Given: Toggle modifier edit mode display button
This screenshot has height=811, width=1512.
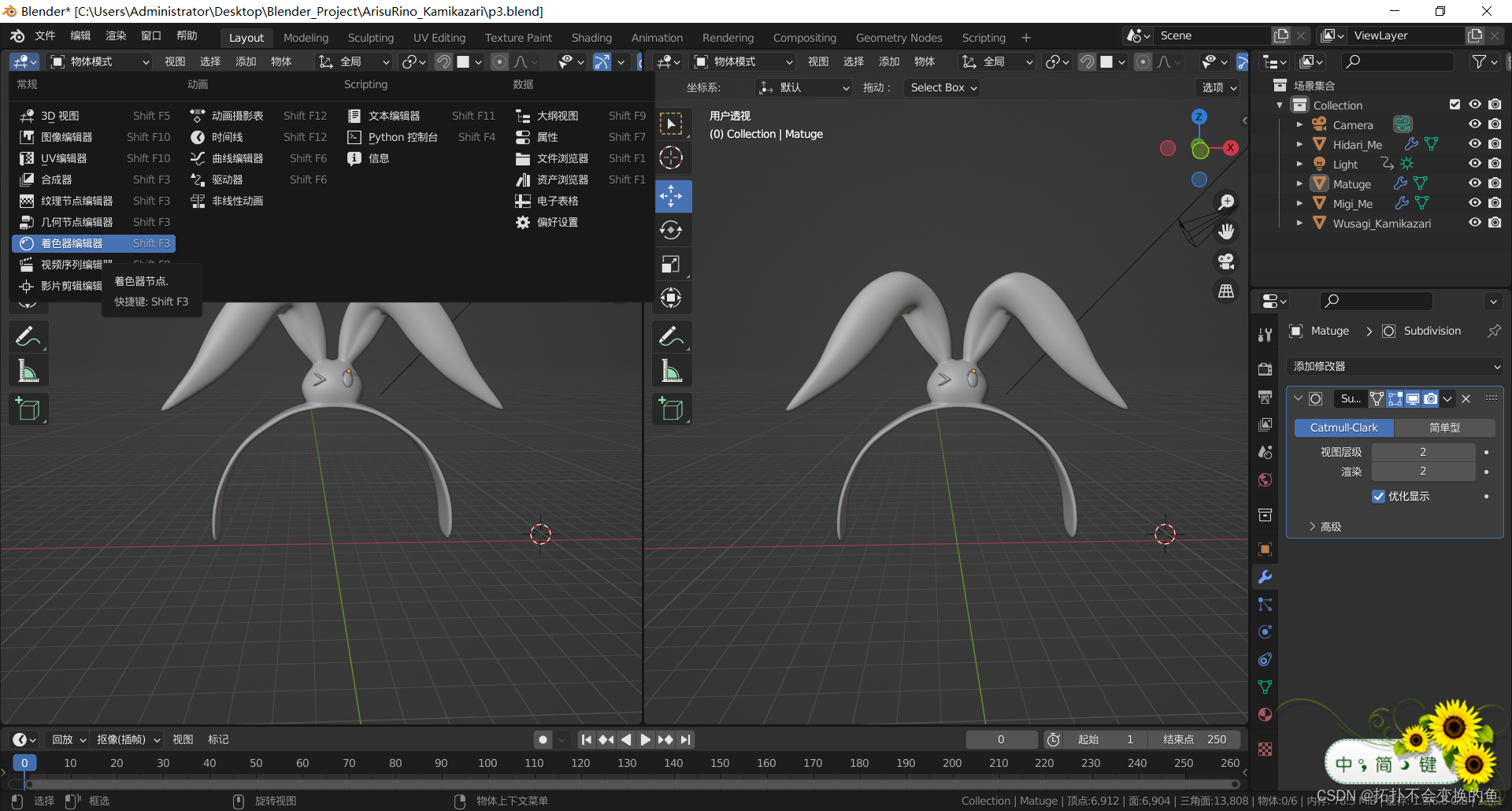Looking at the screenshot, I should (1395, 398).
